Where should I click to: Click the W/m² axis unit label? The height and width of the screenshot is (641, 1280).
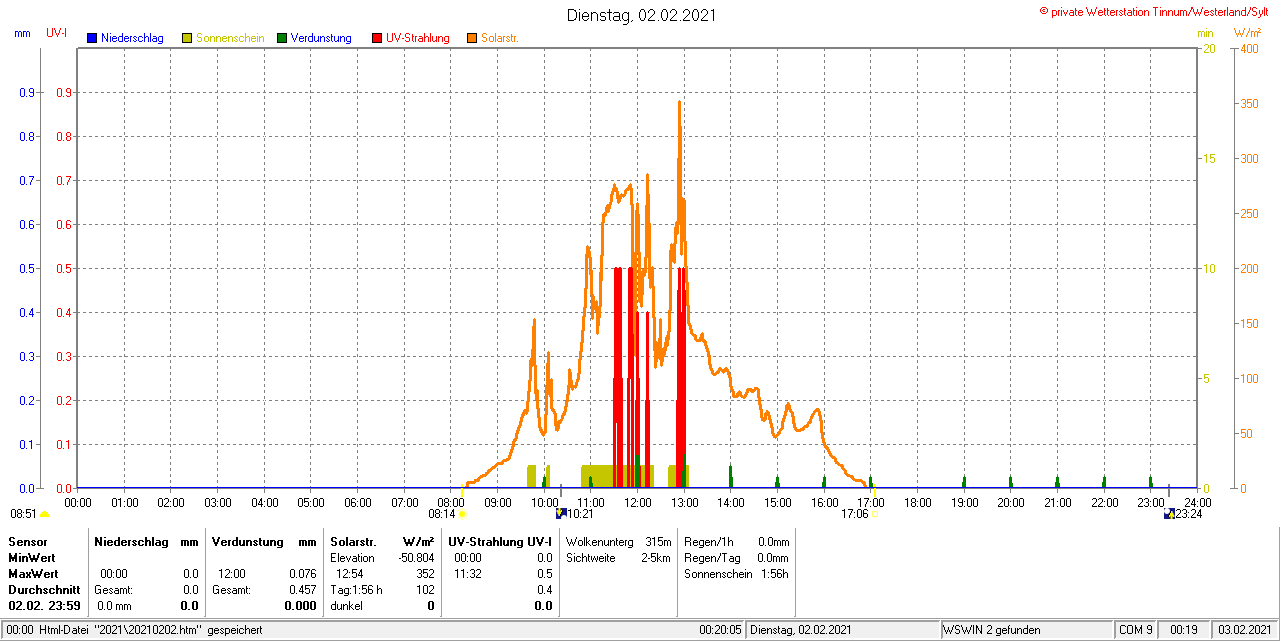1247,33
